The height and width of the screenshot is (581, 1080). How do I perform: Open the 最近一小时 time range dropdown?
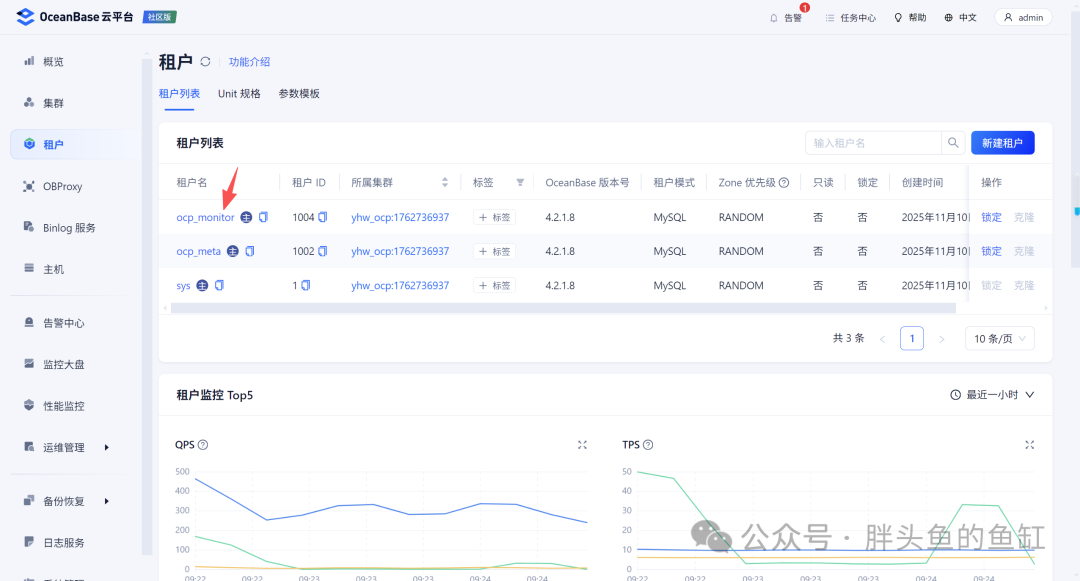click(x=992, y=394)
